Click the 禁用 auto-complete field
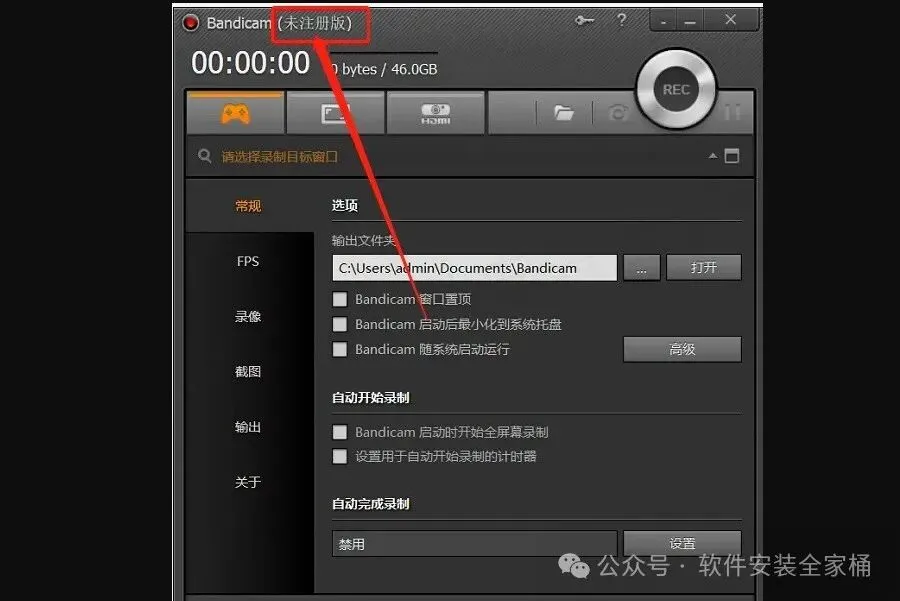 click(x=475, y=544)
